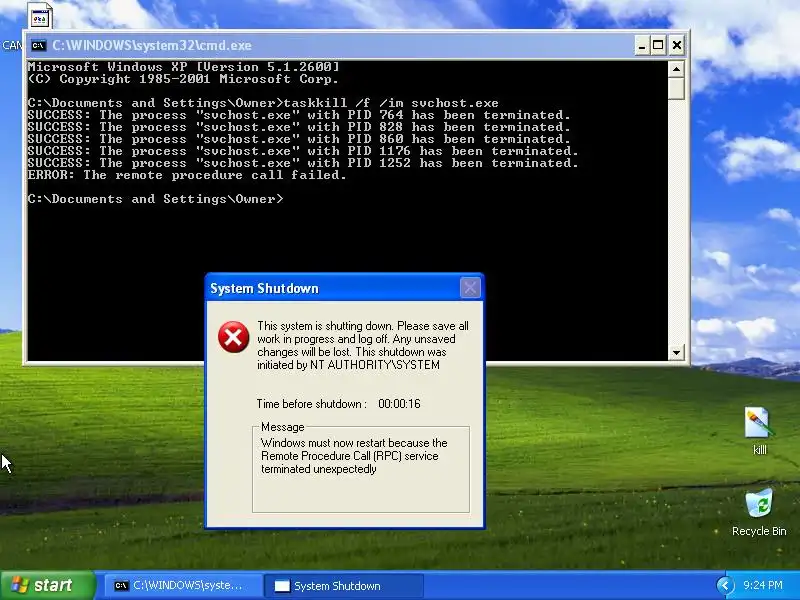Click the 'ERROR: The remote procedure call failed.' line
Screen dimensions: 800x600
[x=187, y=175]
